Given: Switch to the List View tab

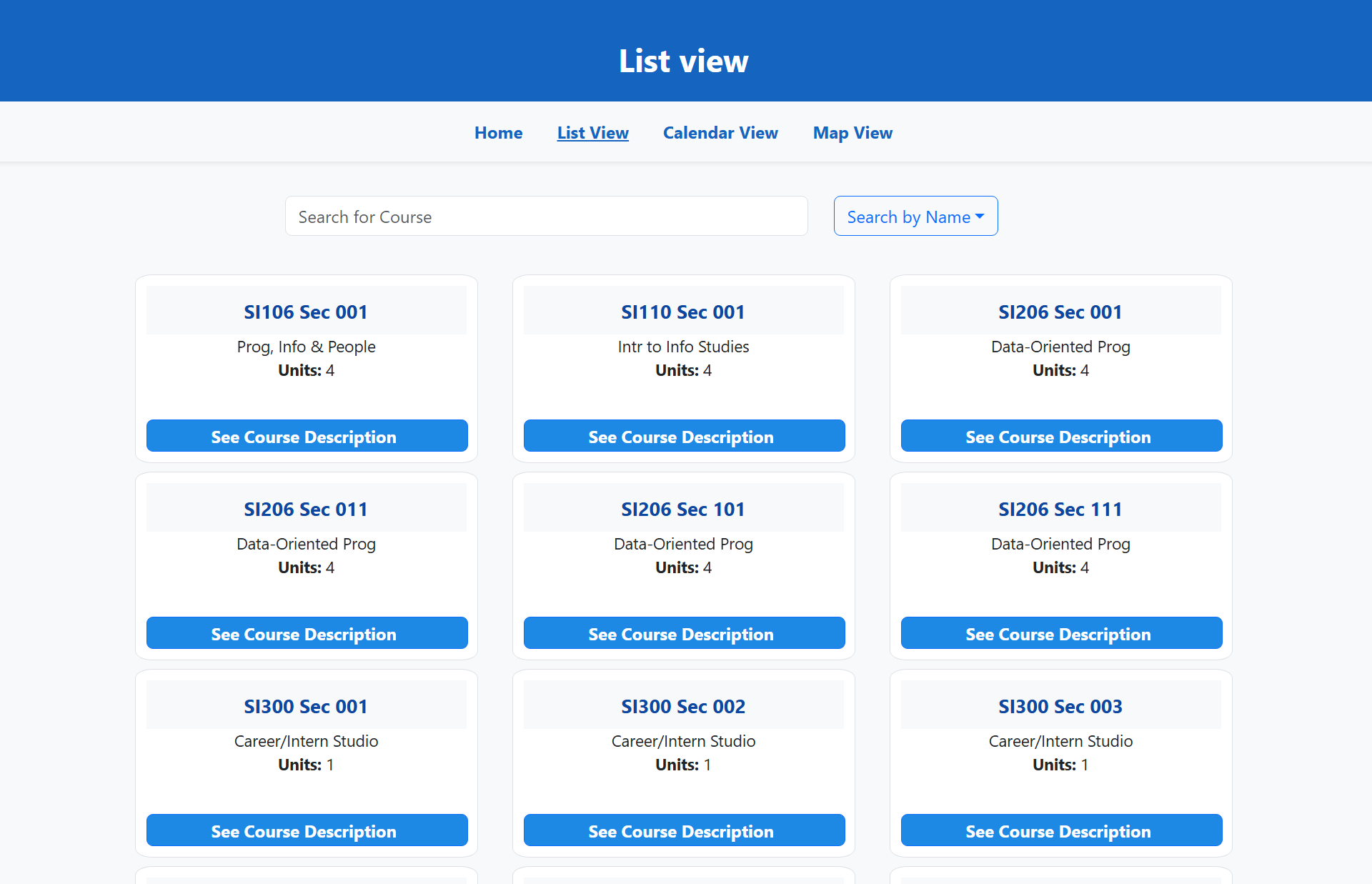Looking at the screenshot, I should point(592,133).
